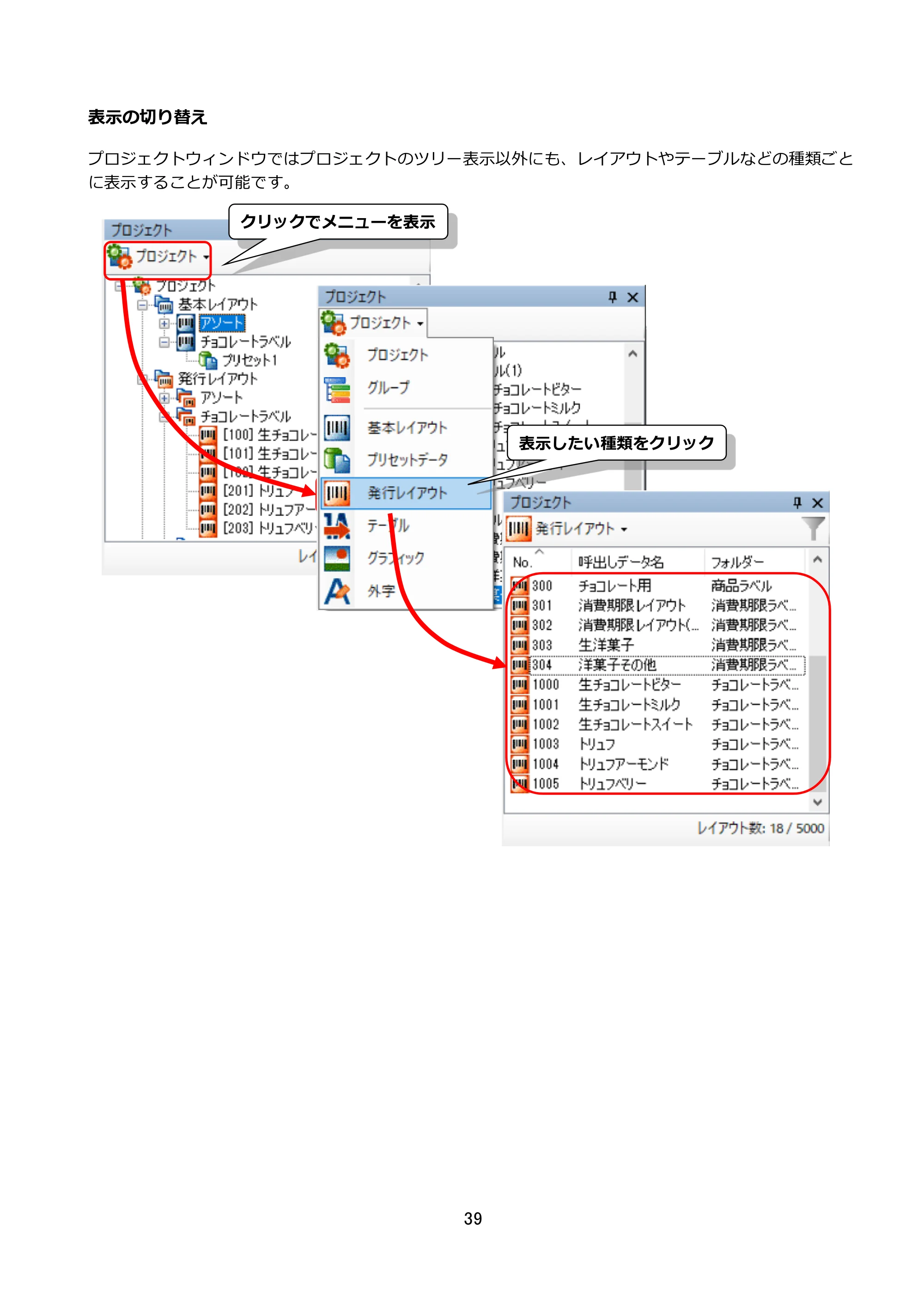Collapse the チョコレートラベル node under 基本レイアウト
This screenshot has height=1307, width=924.
pyautogui.click(x=164, y=342)
